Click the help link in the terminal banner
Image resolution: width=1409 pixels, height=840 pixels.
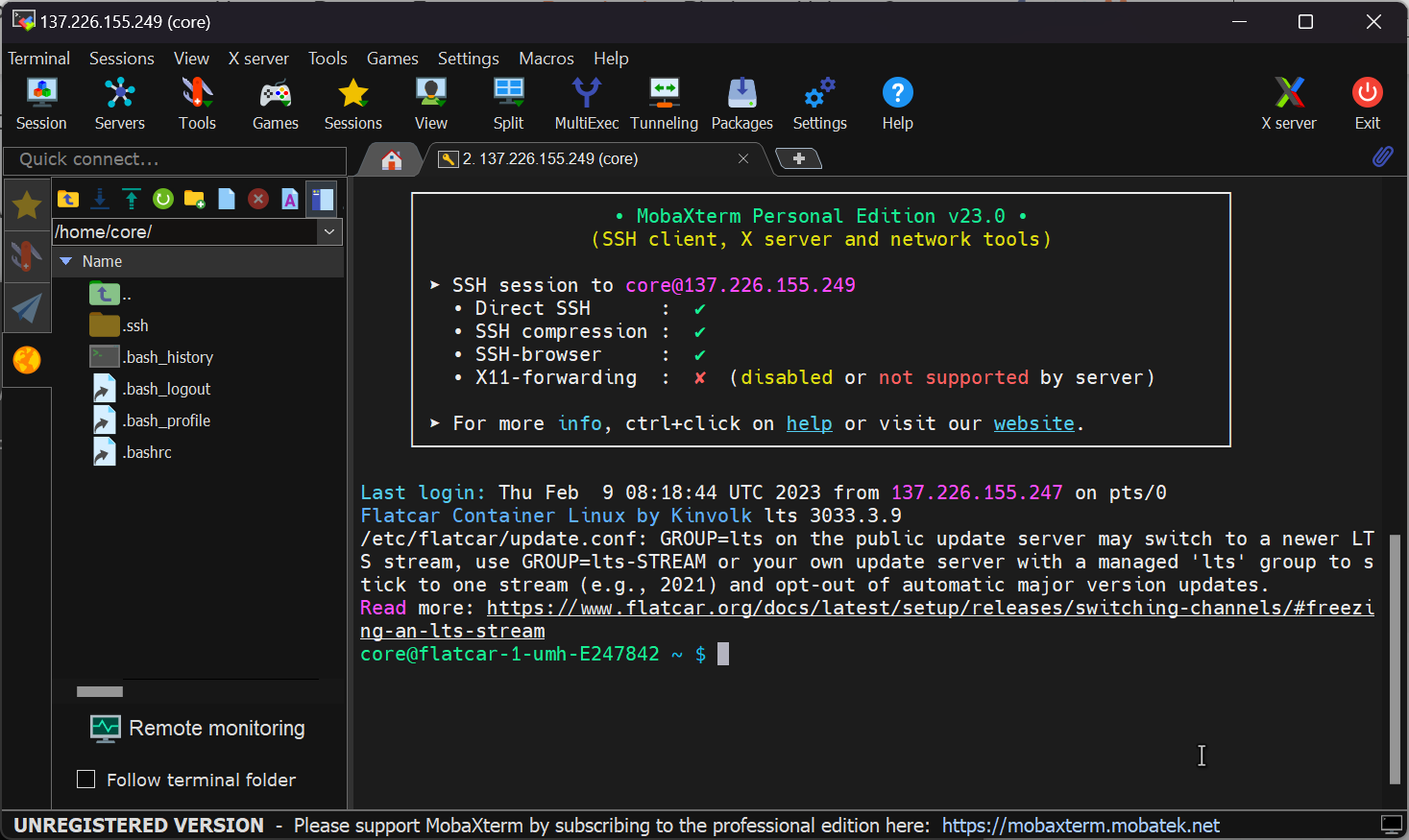(x=809, y=423)
